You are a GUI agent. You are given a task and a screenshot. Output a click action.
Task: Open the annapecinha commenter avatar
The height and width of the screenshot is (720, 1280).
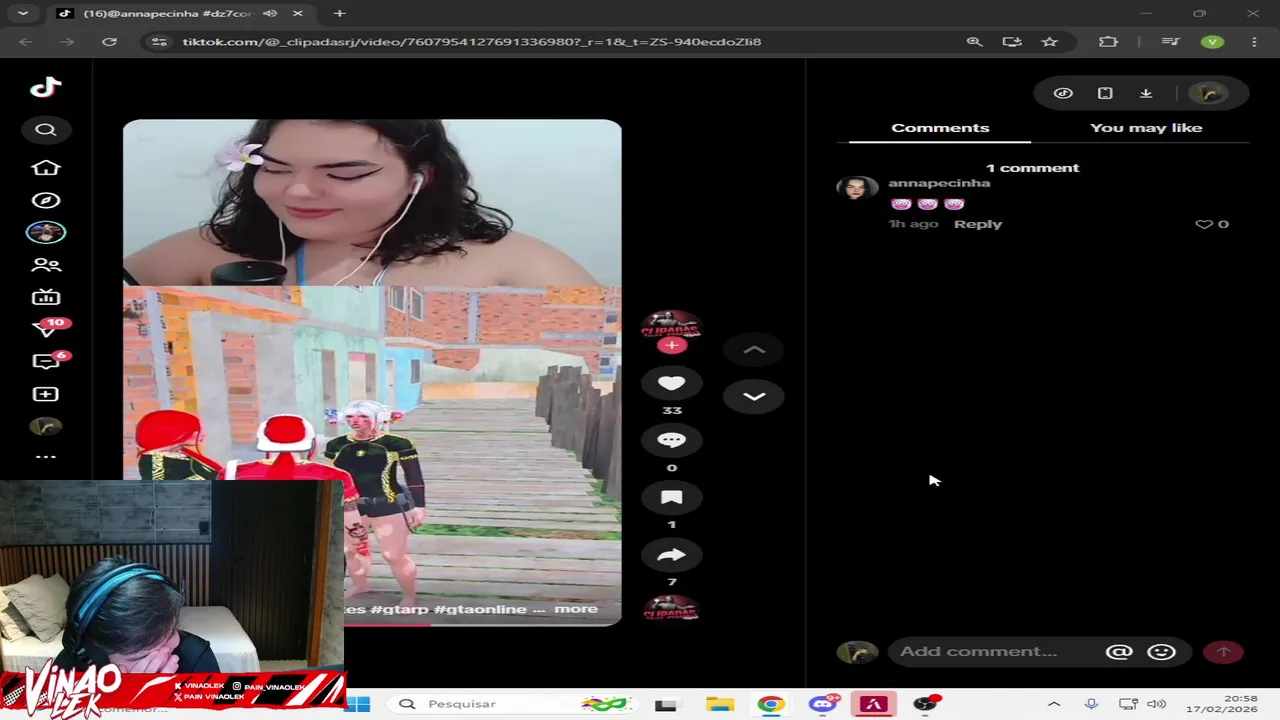point(857,188)
